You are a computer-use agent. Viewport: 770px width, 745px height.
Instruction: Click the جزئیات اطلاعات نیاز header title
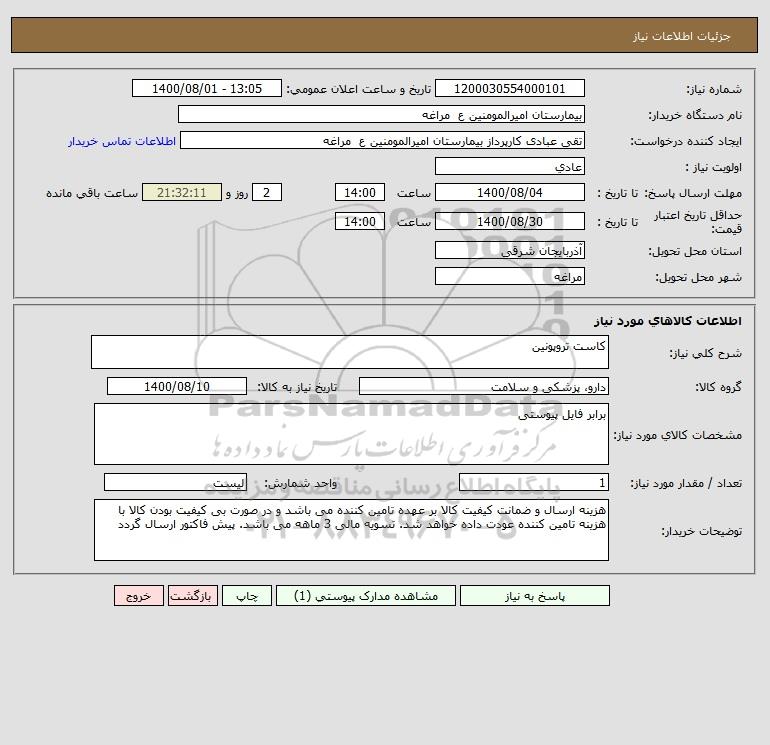tap(682, 36)
